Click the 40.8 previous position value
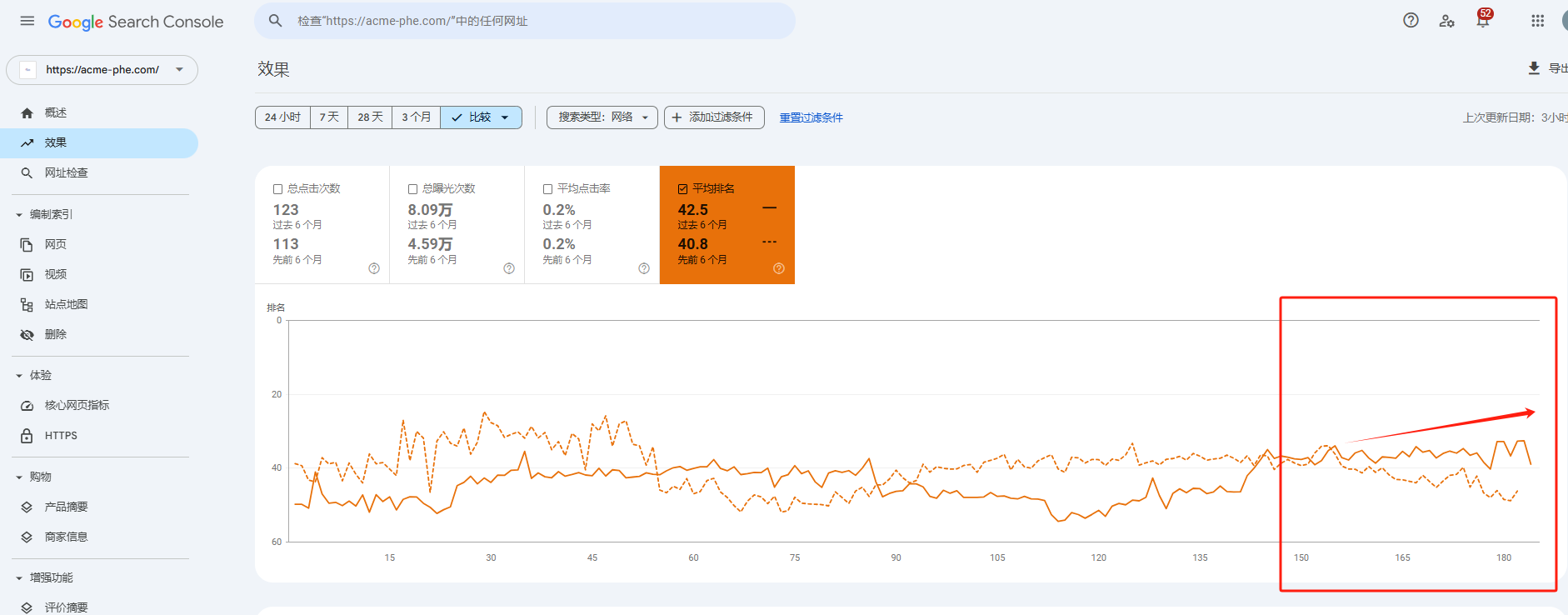 (x=693, y=244)
